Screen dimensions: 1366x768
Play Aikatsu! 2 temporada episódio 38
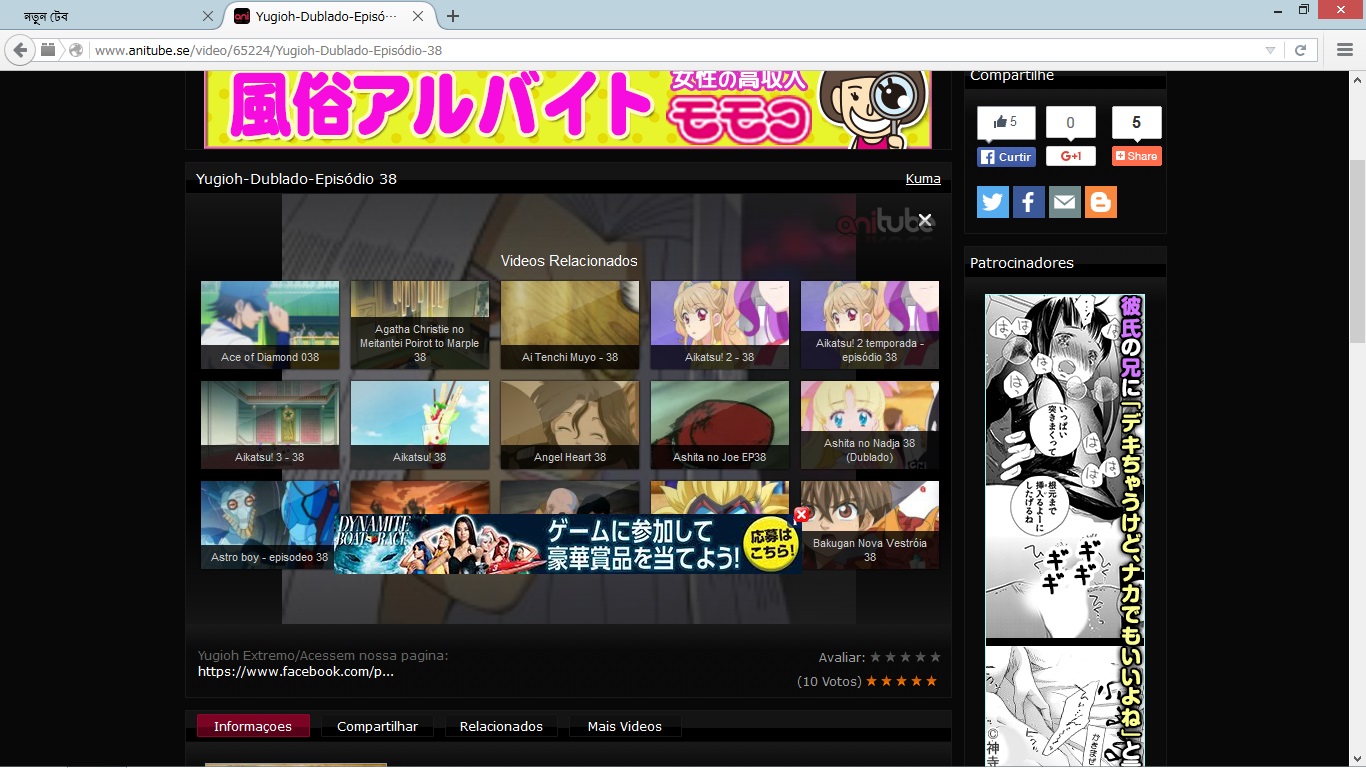point(870,325)
